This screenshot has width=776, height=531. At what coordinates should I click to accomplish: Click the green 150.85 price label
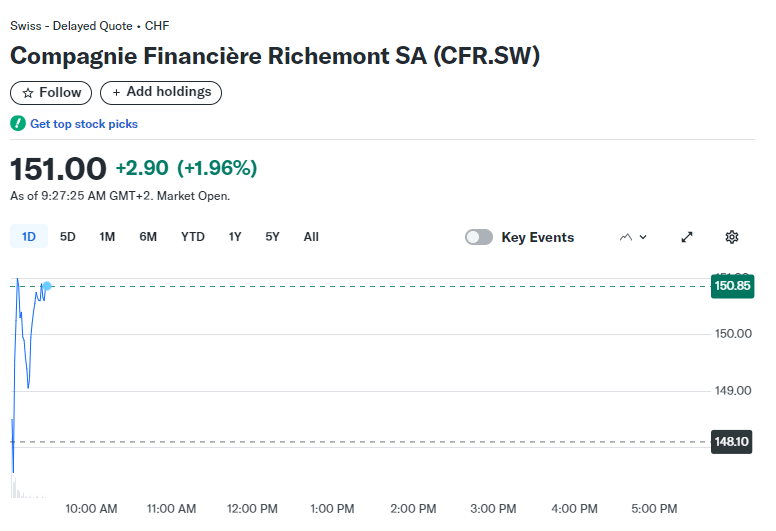(x=732, y=286)
